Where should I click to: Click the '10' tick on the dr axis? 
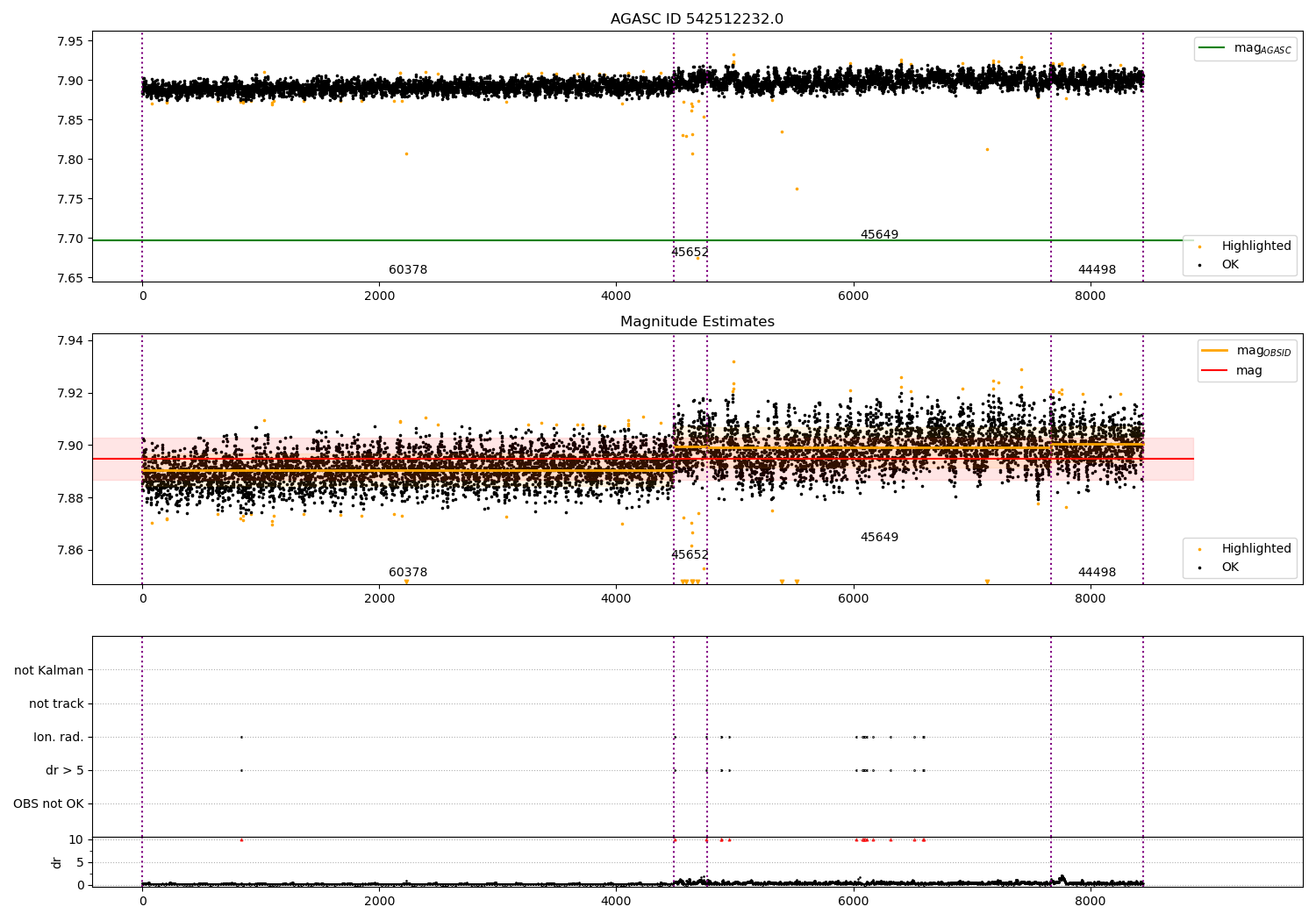76,840
